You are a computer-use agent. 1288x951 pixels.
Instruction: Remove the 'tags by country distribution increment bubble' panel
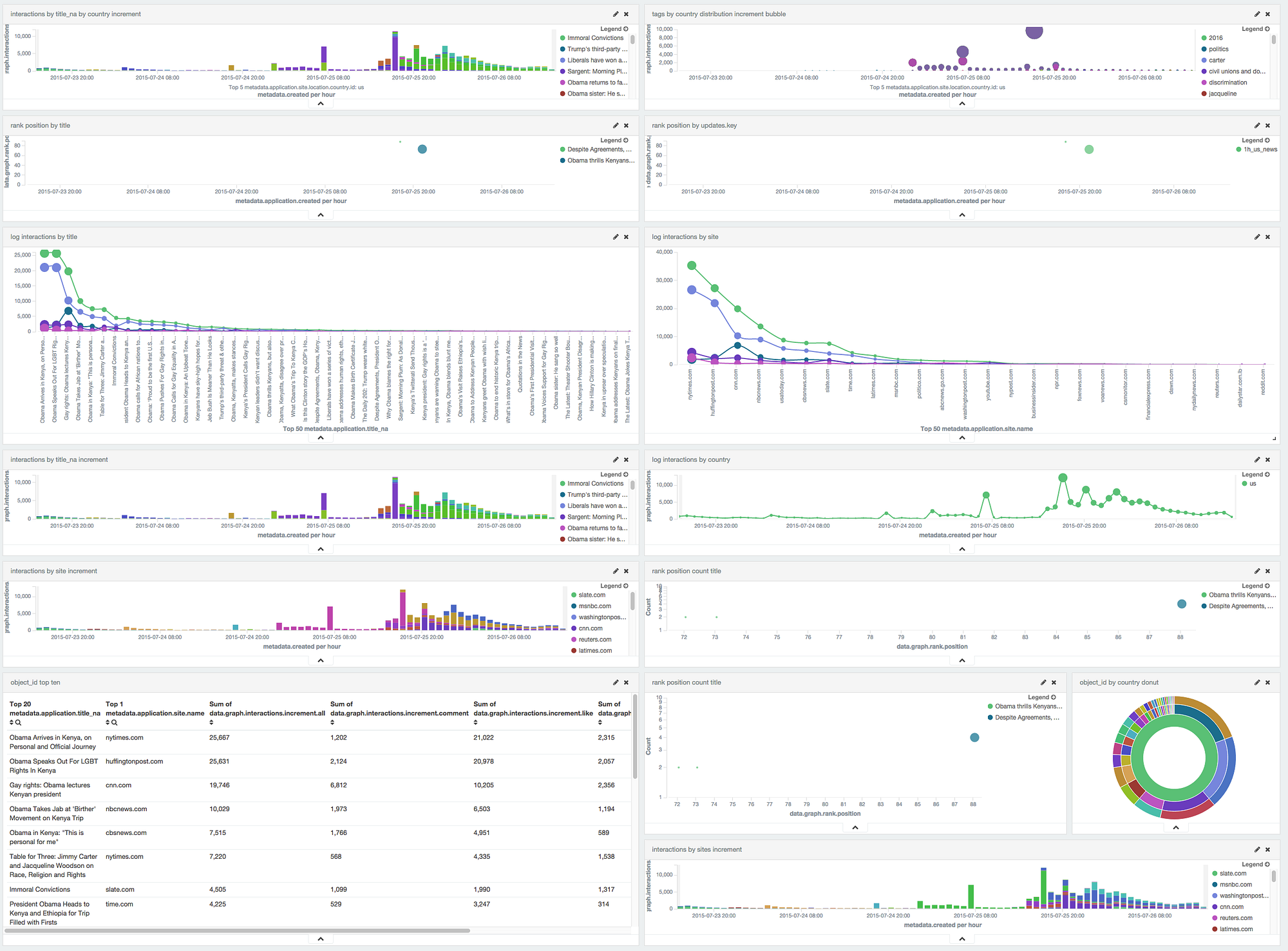pos(1267,14)
